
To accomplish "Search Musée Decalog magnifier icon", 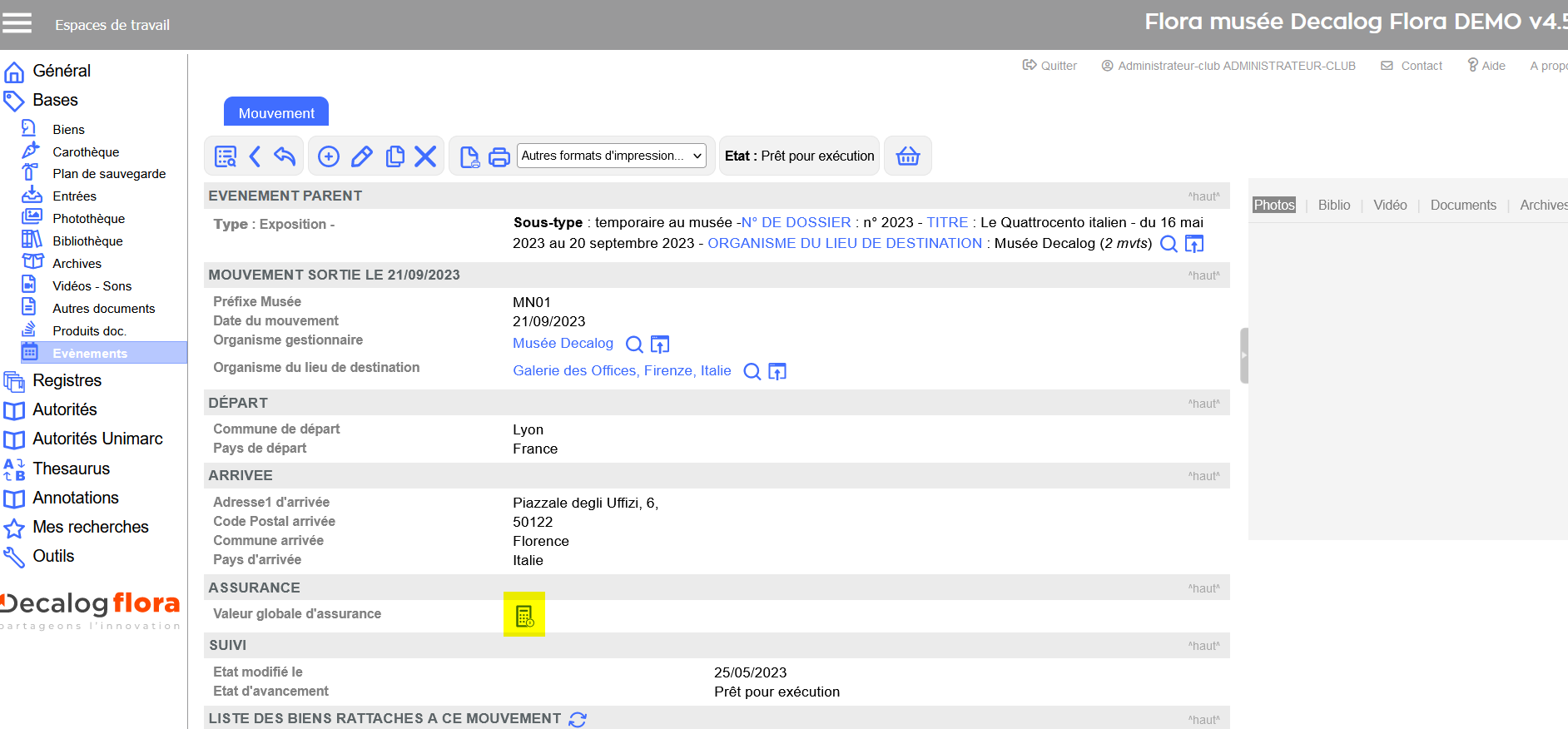I will point(634,345).
